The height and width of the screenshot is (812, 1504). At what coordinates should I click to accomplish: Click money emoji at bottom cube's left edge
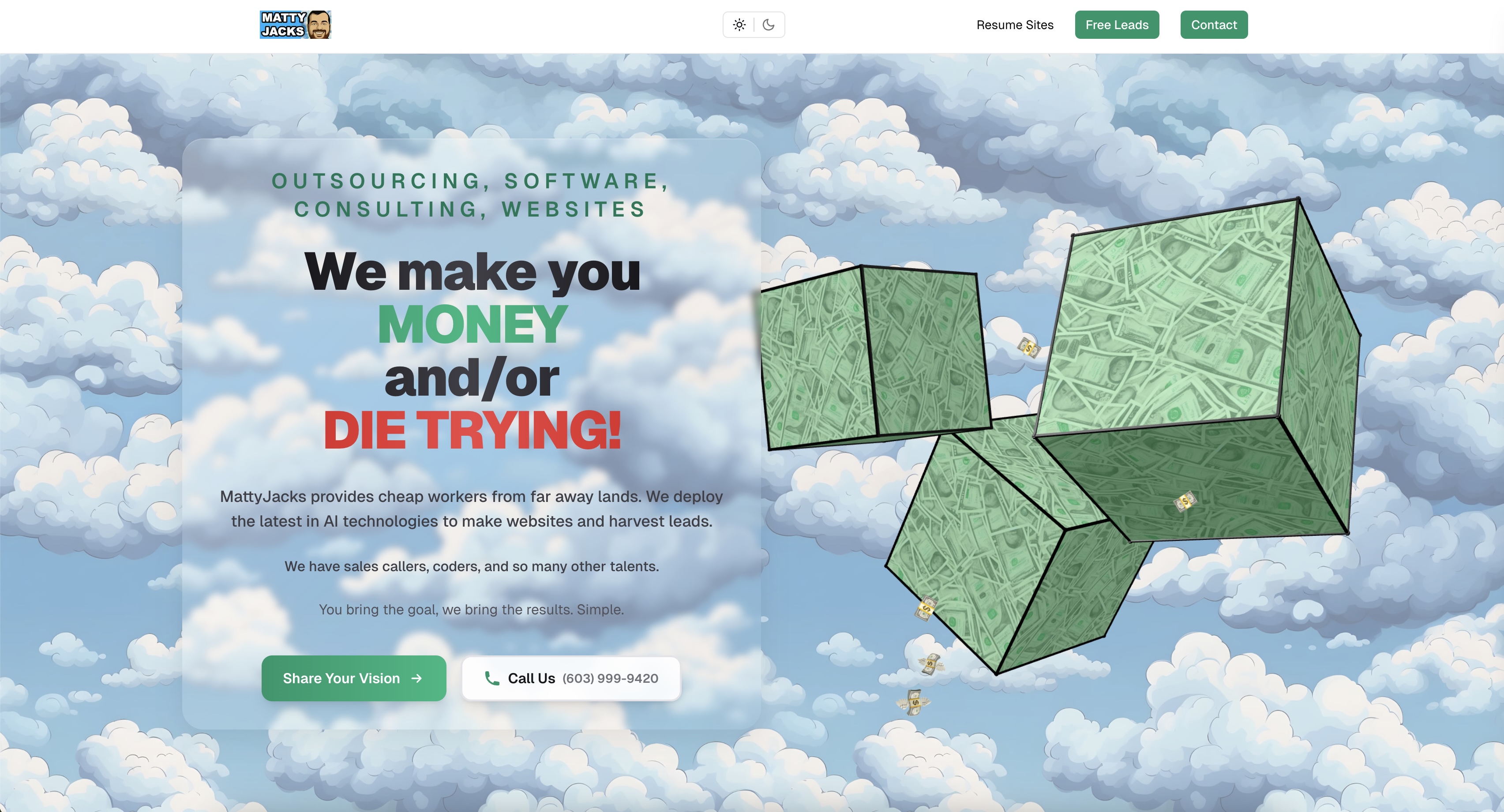pos(926,608)
